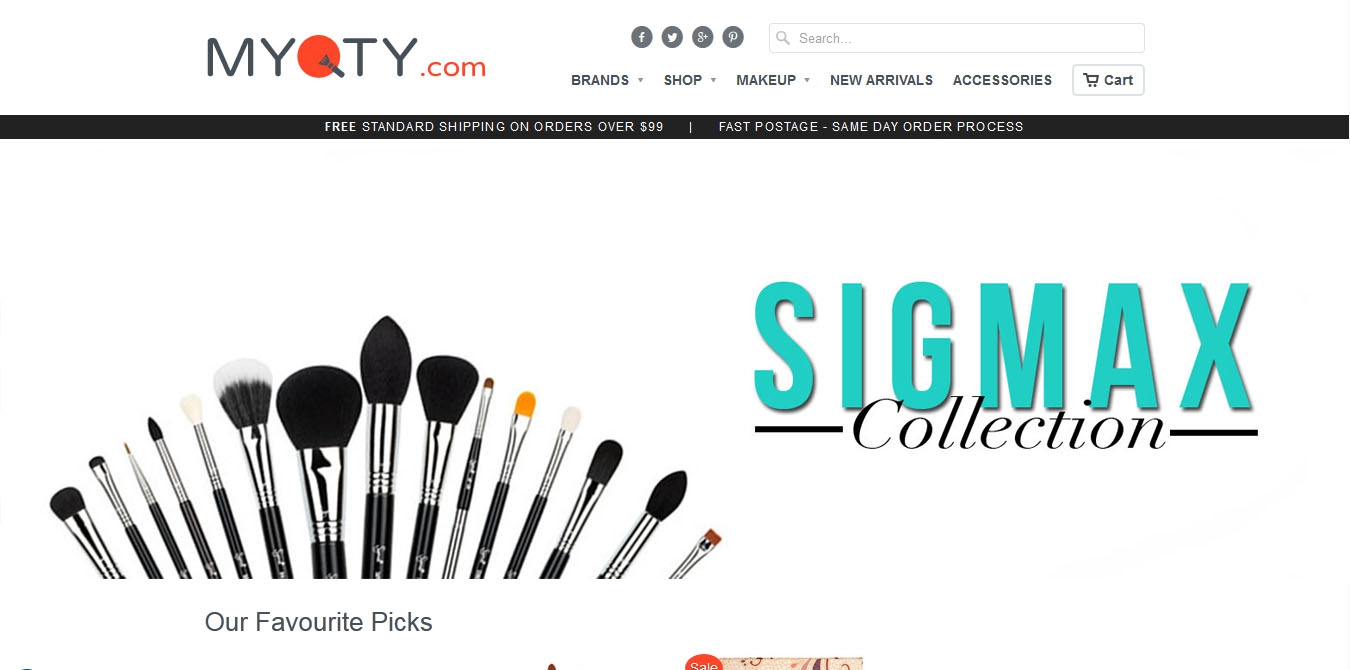
Task: Click the makeup brushes banner image
Action: pos(385,447)
